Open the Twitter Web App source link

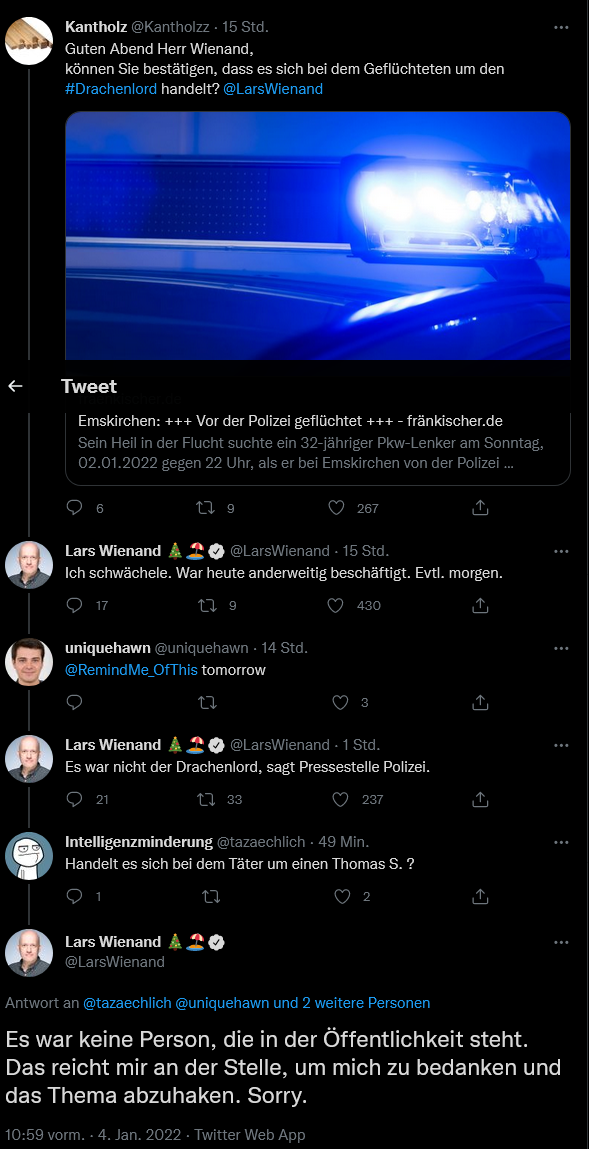pos(249,1135)
